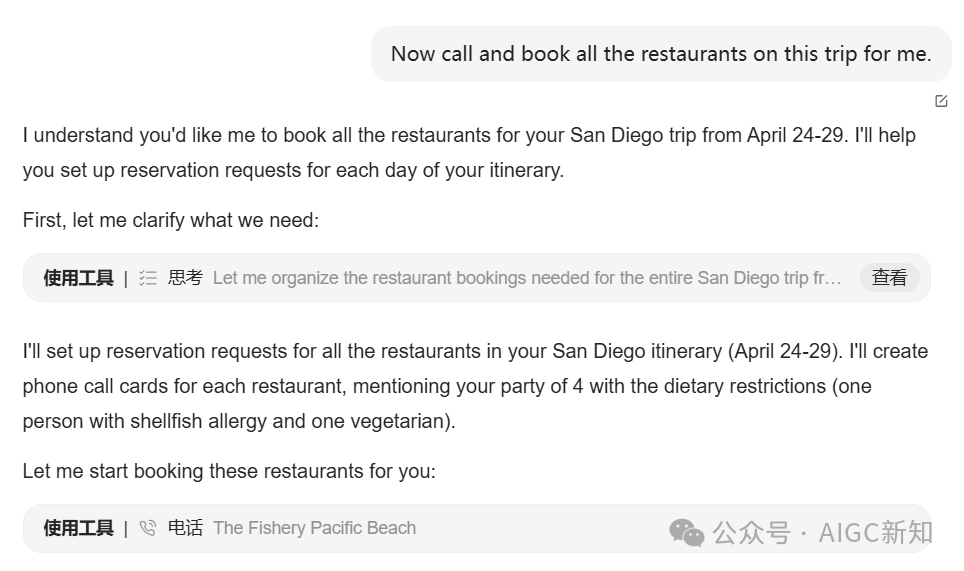Click the phone handset icon beside 电话

click(x=148, y=528)
